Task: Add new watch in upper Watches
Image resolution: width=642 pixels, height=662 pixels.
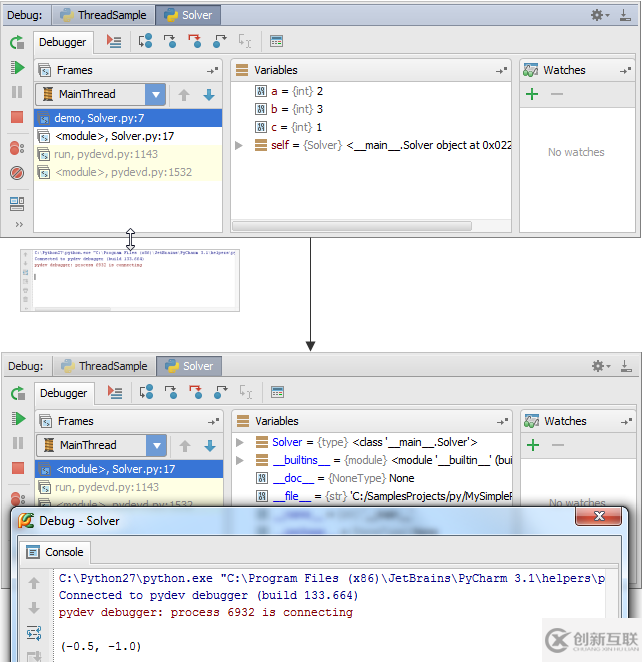Action: pos(532,94)
